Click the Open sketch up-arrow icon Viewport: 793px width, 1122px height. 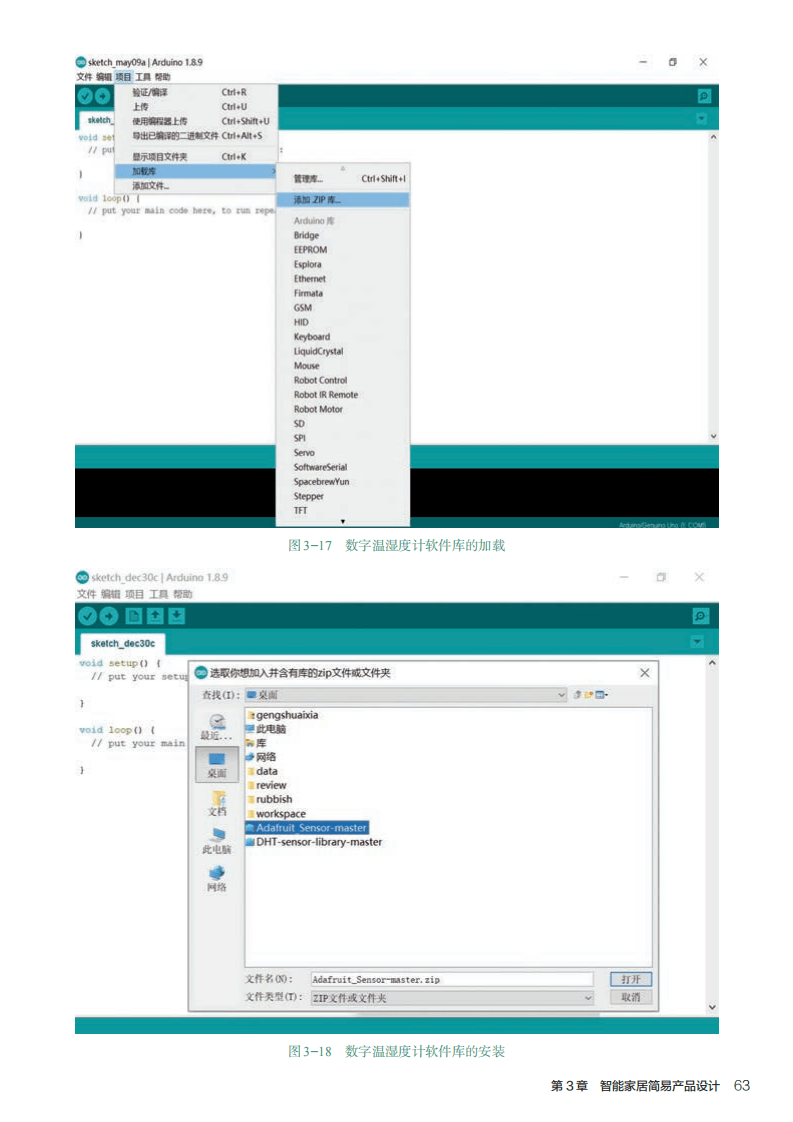pos(156,617)
